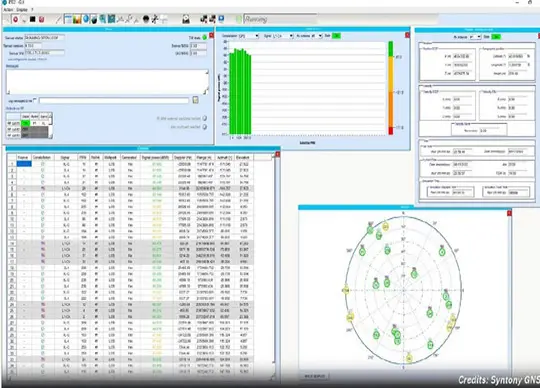Click the black sphere toolbar icon
540x388 pixels.
click(x=146, y=19)
